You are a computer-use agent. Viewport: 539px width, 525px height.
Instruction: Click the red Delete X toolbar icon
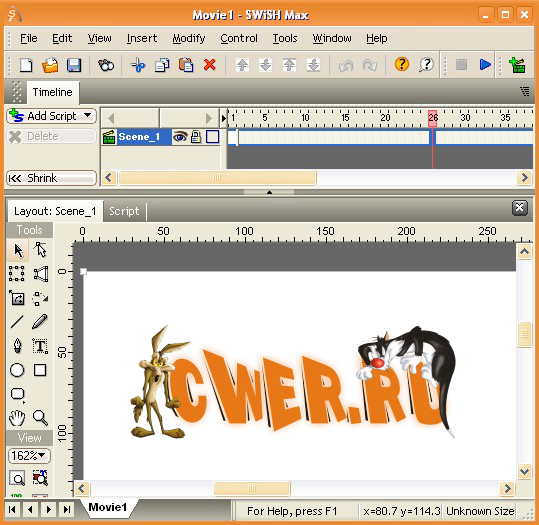pos(209,65)
